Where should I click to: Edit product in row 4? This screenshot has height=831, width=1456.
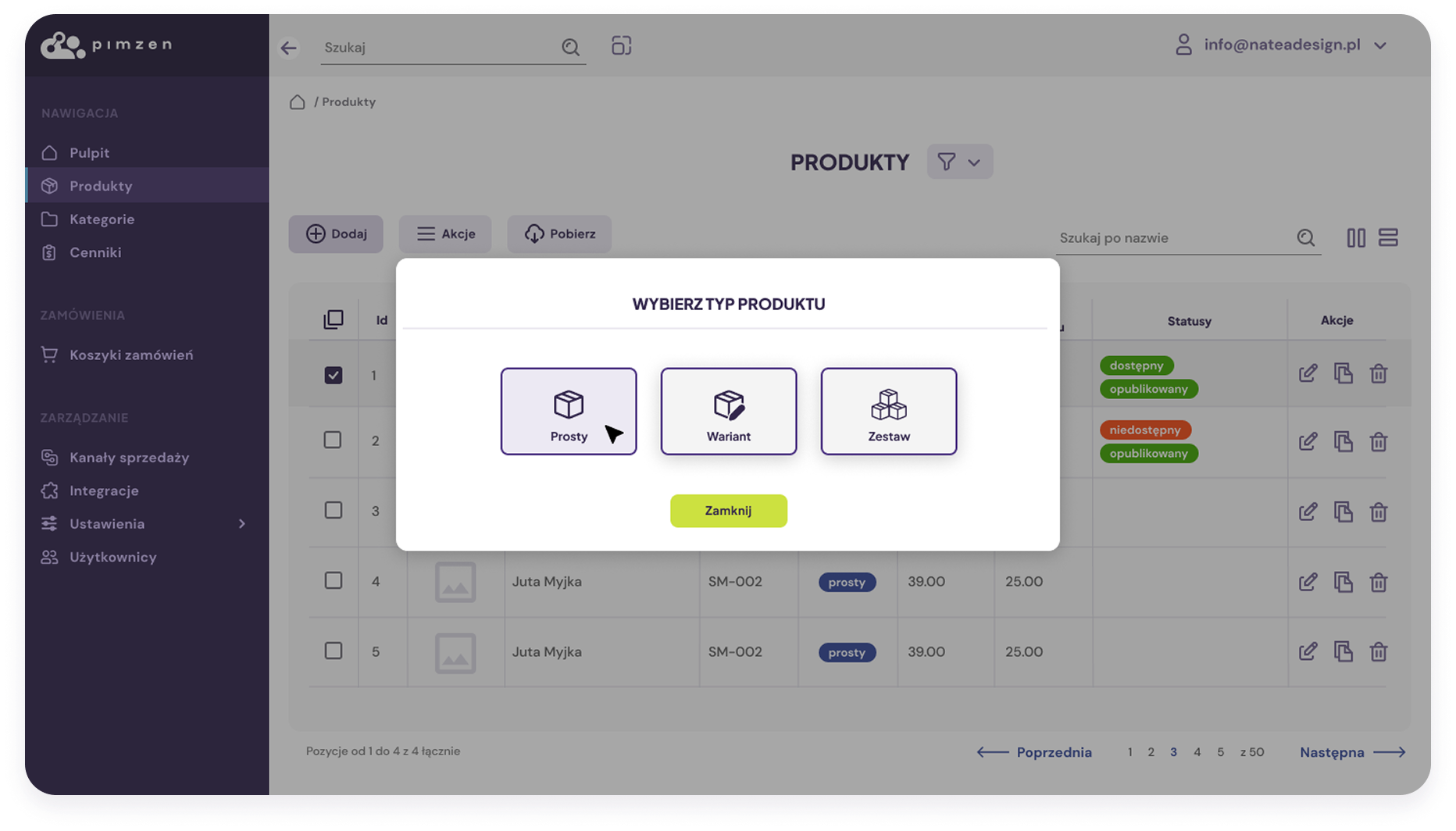(1308, 582)
